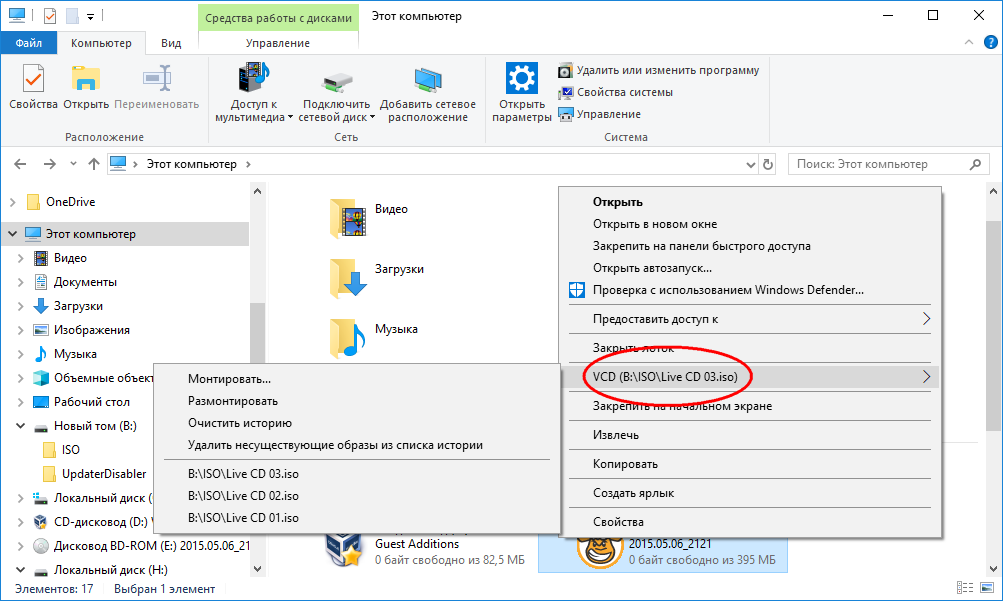
Task: Open recent locations dropdown arrow
Action: 73,164
